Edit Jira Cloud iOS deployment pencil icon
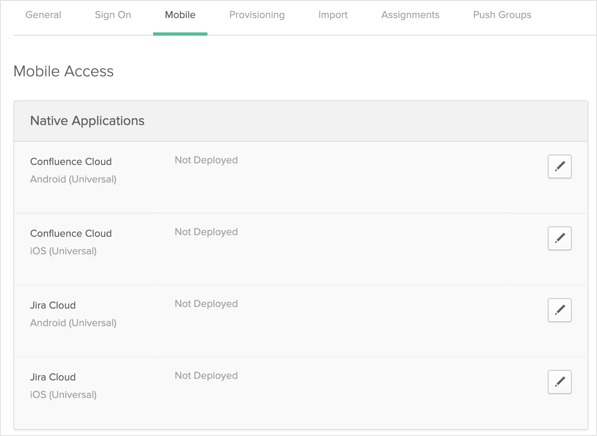 pos(559,382)
